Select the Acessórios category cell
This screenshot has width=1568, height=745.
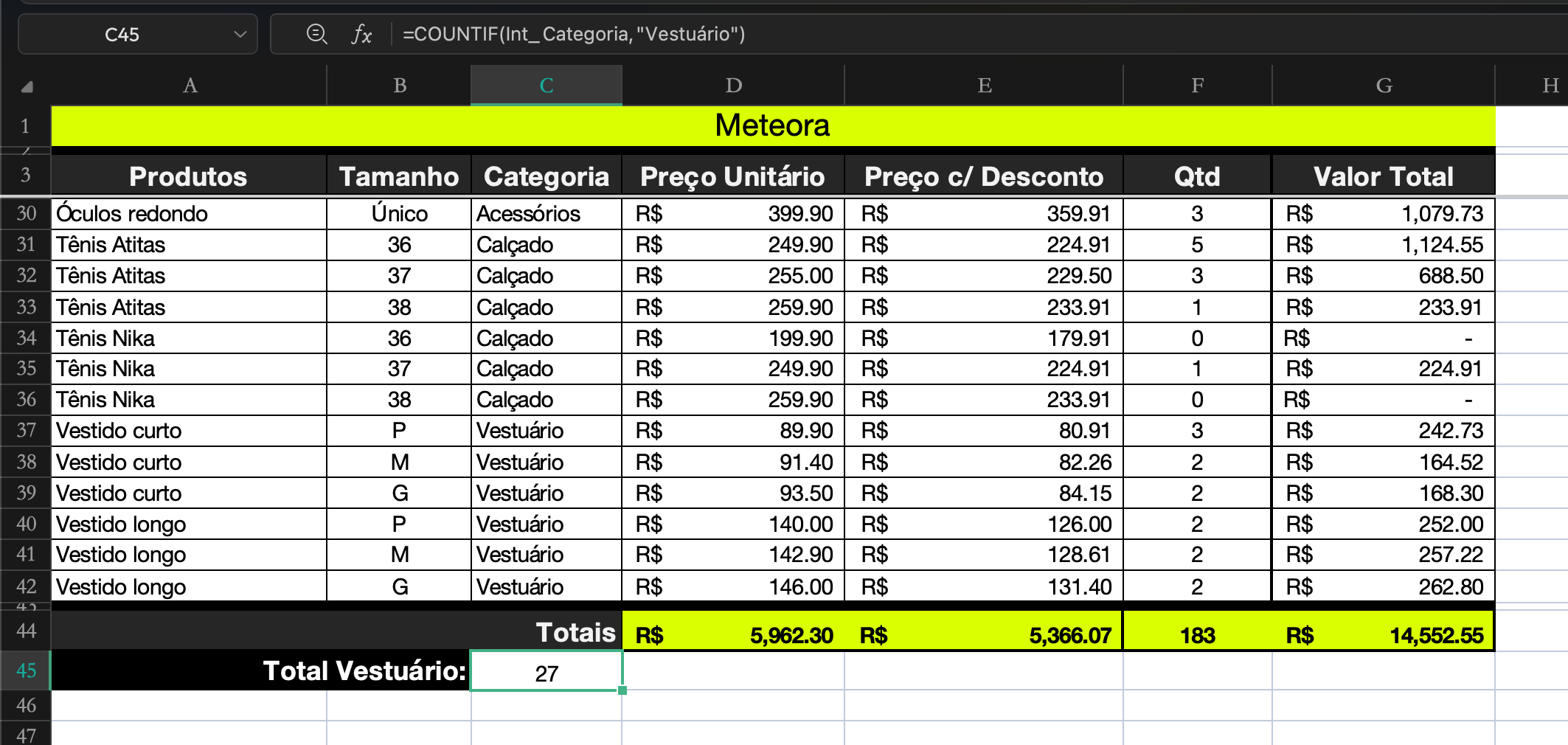(547, 213)
